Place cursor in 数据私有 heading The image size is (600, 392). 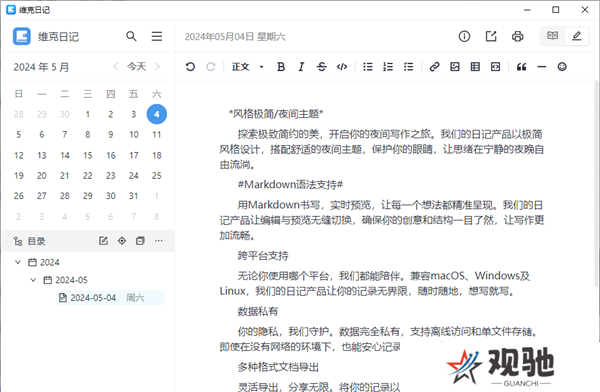click(x=258, y=312)
